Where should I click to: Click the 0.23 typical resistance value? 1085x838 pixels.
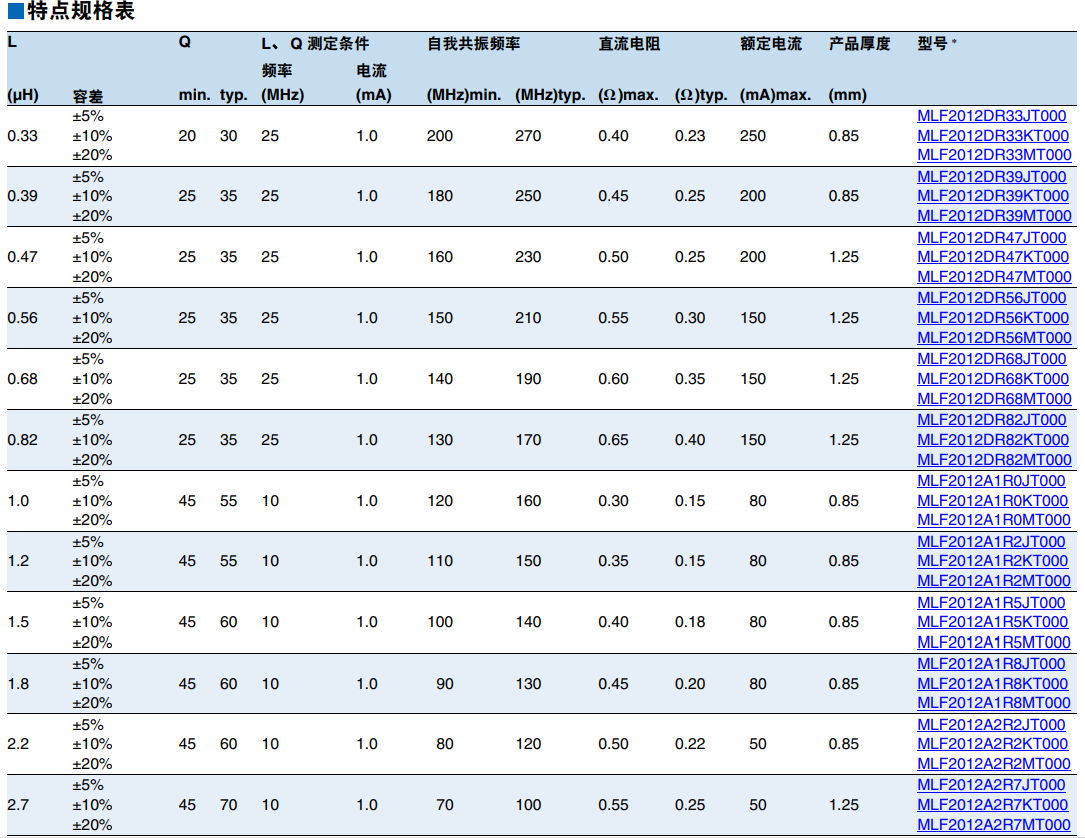(x=690, y=136)
